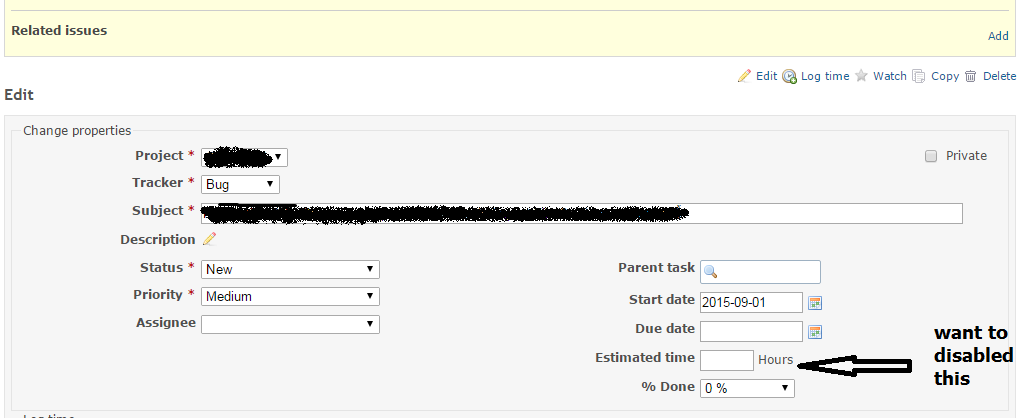Click the Log time clock icon

(790, 76)
